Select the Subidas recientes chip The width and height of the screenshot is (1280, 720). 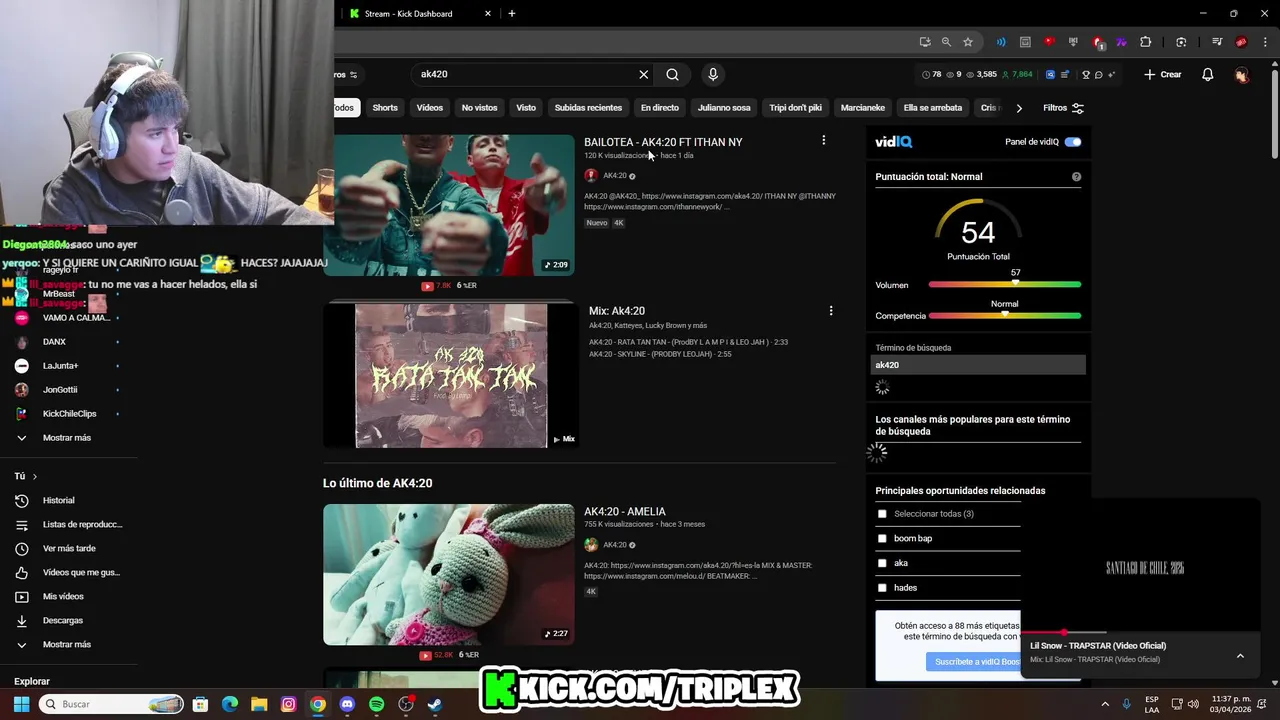tap(588, 108)
